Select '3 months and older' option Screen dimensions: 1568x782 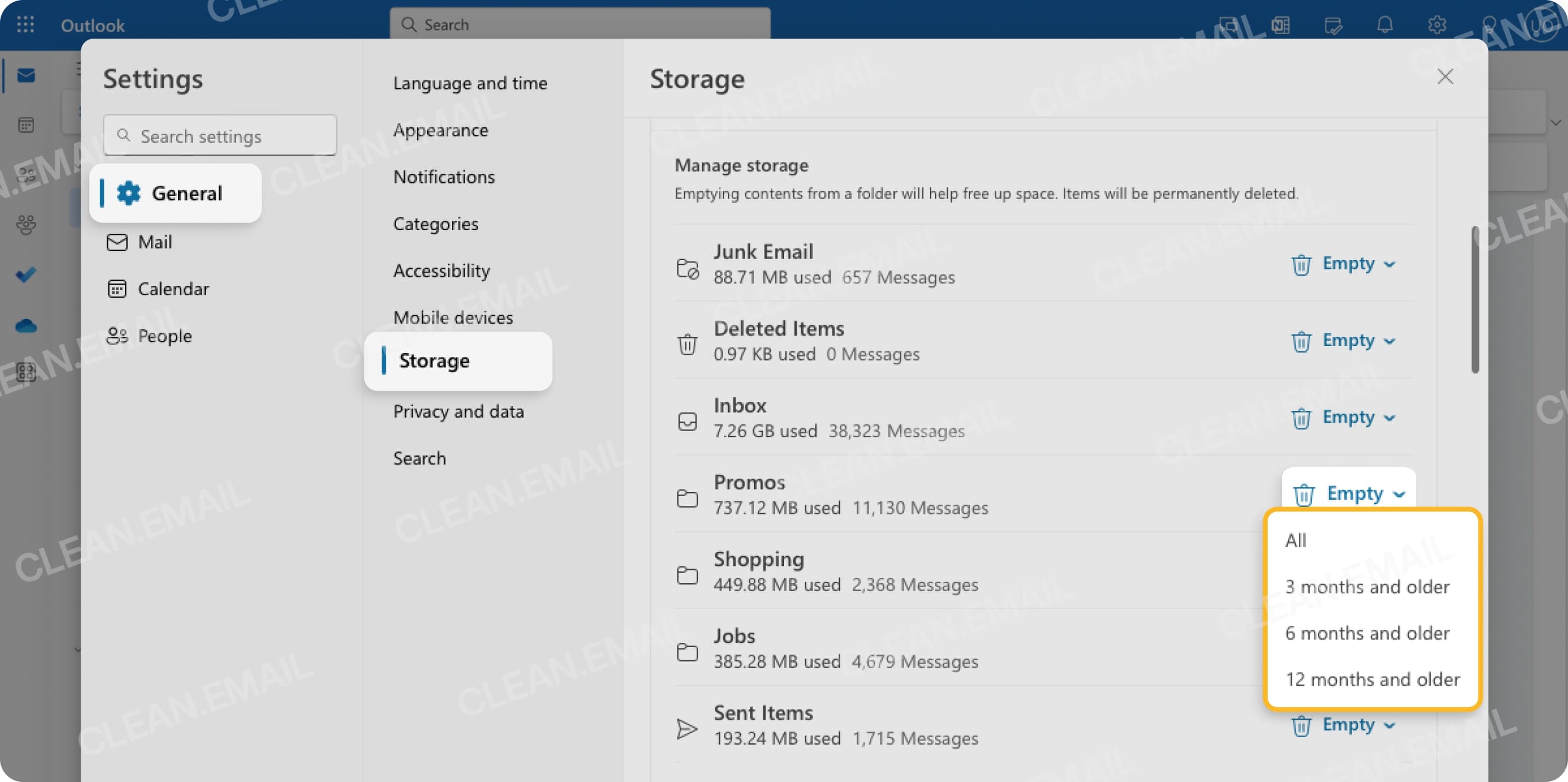point(1367,586)
